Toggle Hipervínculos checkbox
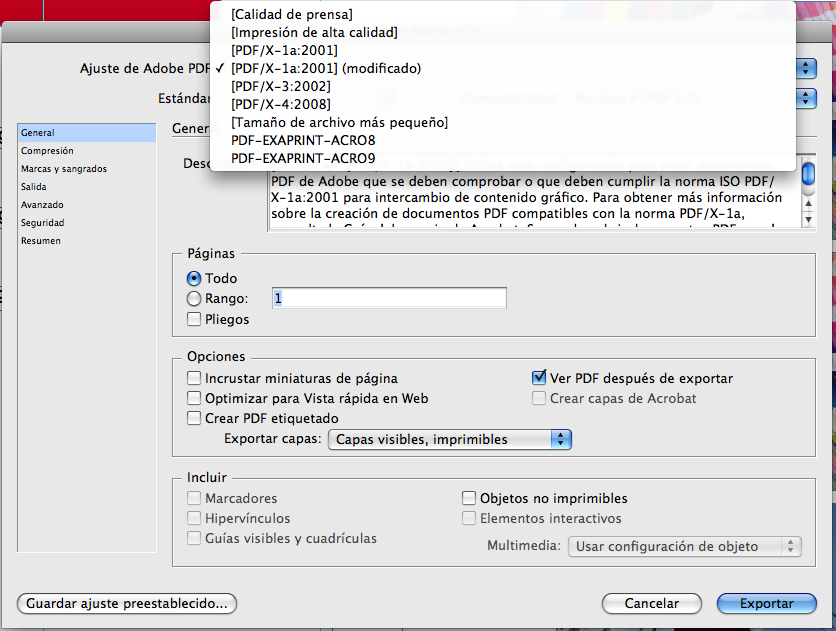836x631 pixels. click(x=194, y=519)
